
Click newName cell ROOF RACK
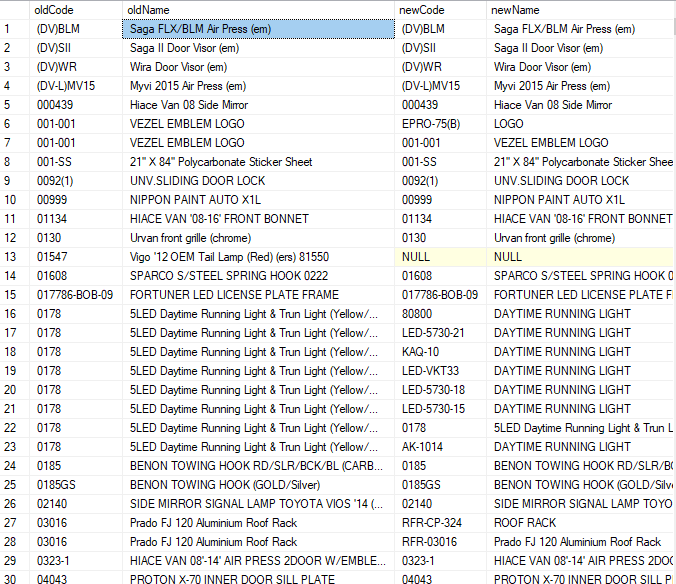click(x=581, y=523)
